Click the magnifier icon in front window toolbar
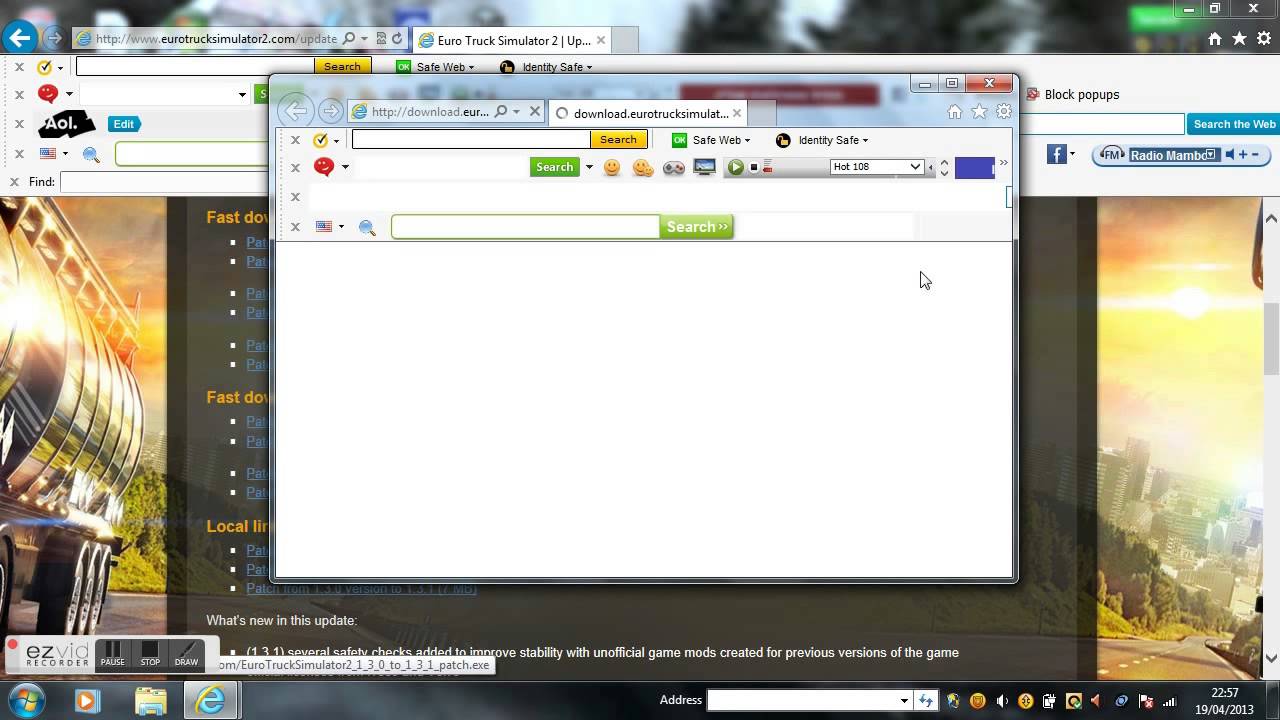Viewport: 1280px width, 720px height. tap(367, 228)
